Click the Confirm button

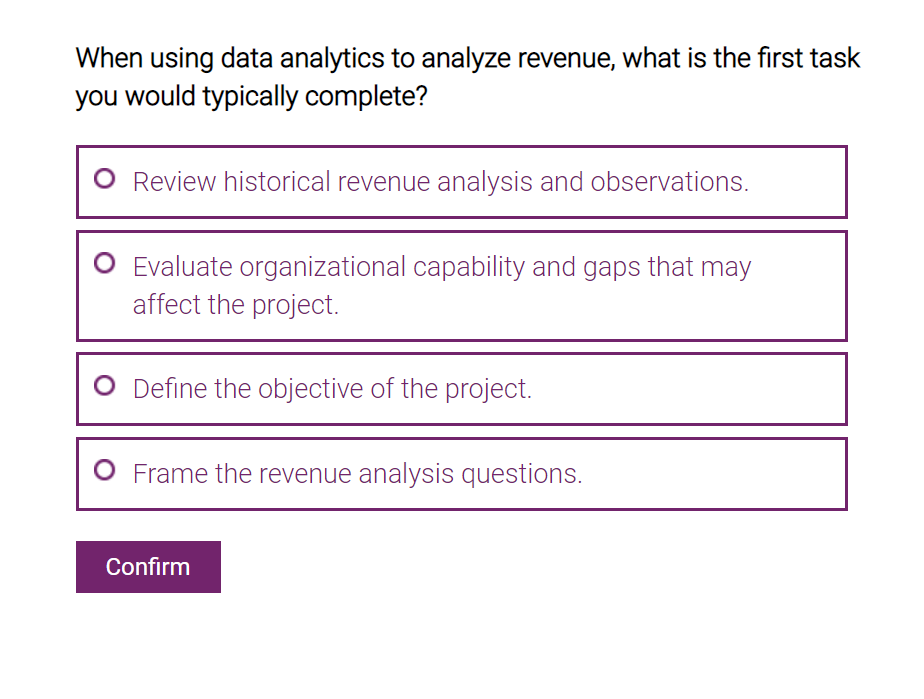coord(147,567)
